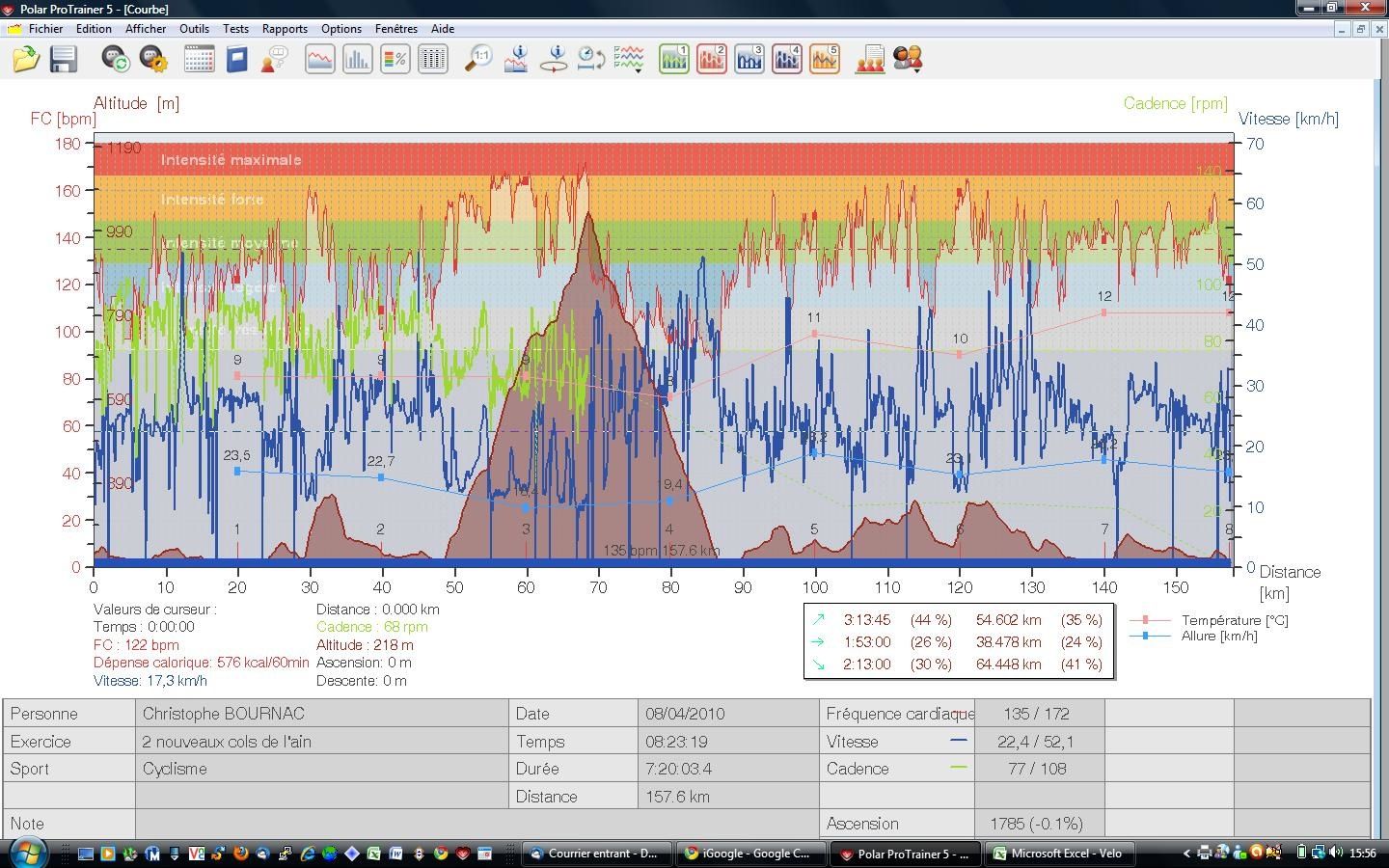
Task: Open watch settings icon with orange gear
Action: point(153,60)
